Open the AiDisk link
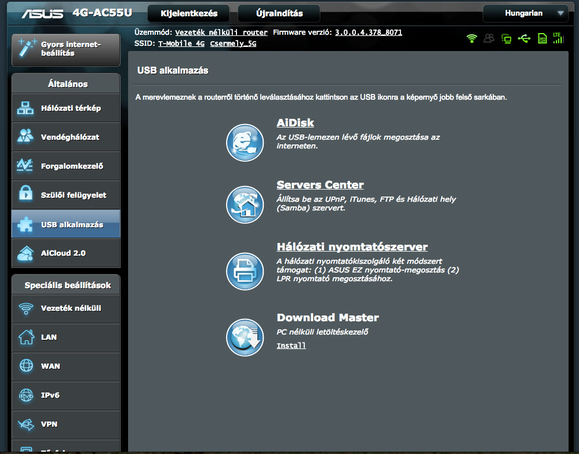 295,123
